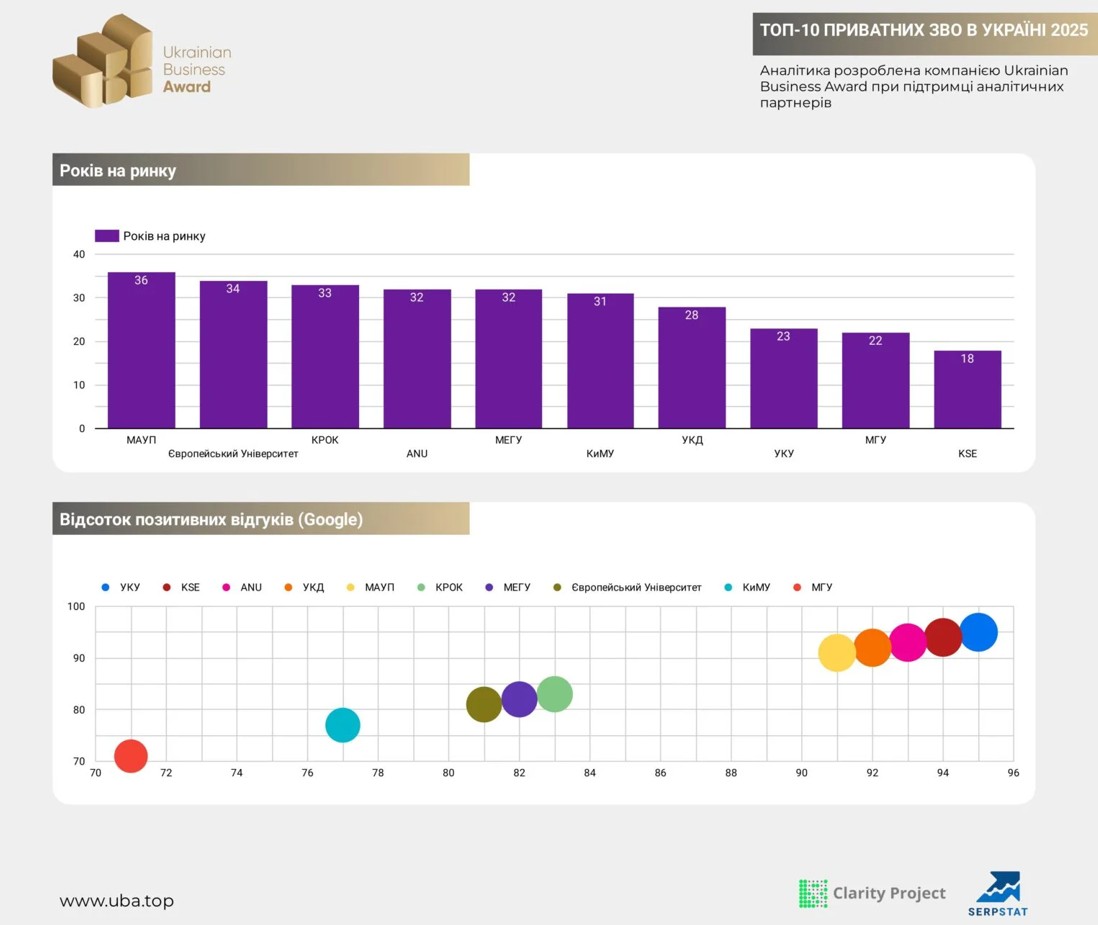Toggle the УКУ legend entry in scatter chart
The width and height of the screenshot is (1098, 925).
point(120,587)
